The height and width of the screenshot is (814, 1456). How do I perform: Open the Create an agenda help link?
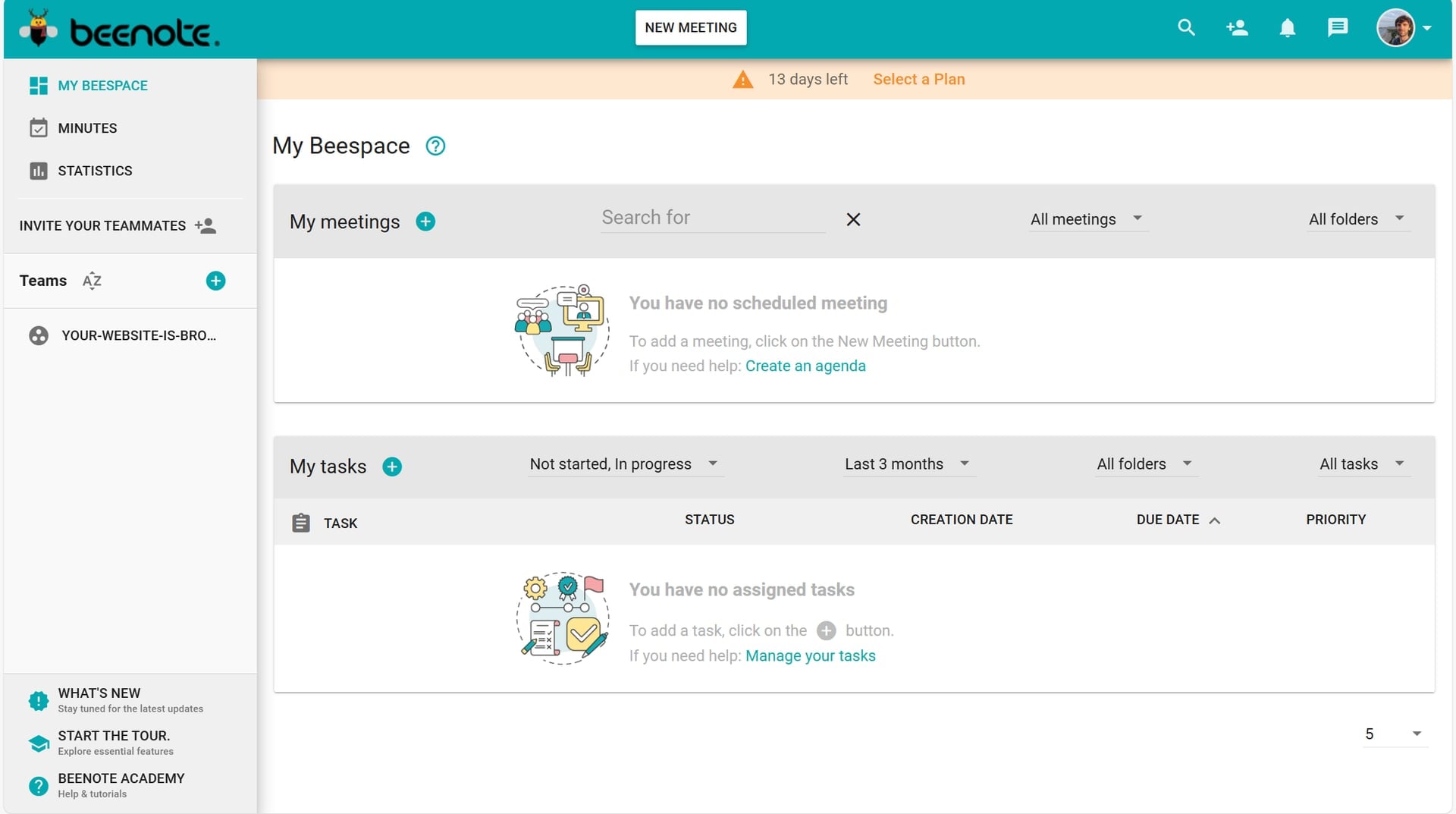[805, 366]
